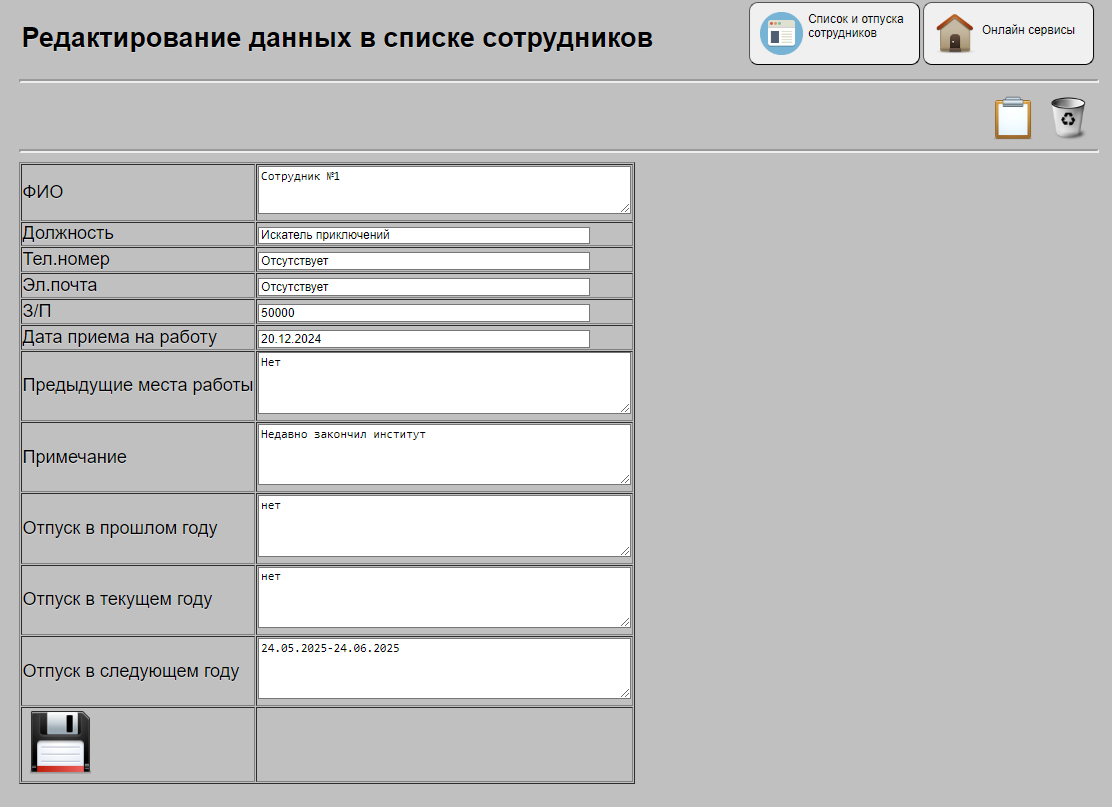Click the house icon on Онлайн сервисы
Viewport: 1112px width, 807px height.
[x=957, y=33]
